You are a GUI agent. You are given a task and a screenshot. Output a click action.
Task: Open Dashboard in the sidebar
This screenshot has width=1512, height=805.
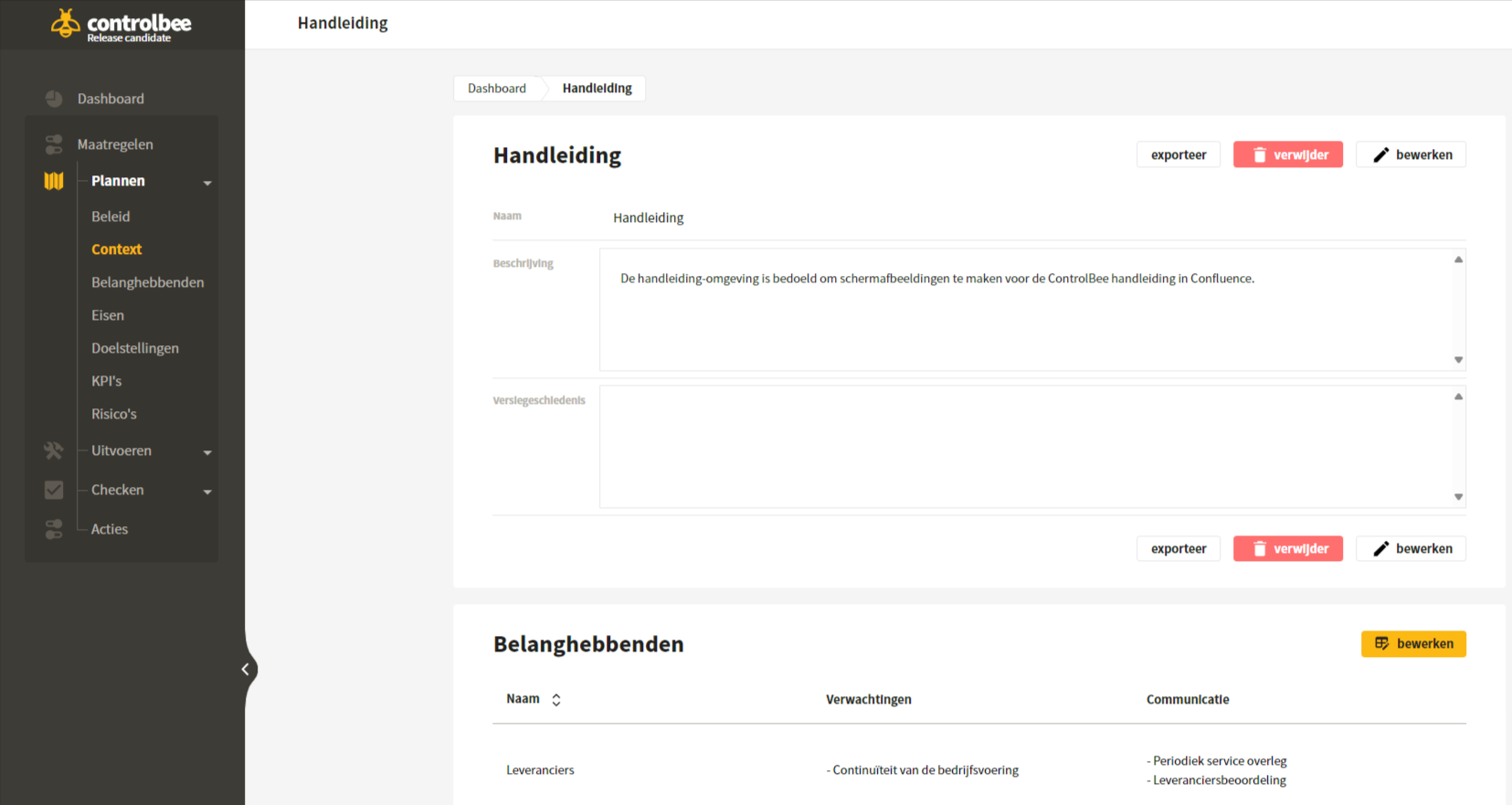[111, 99]
